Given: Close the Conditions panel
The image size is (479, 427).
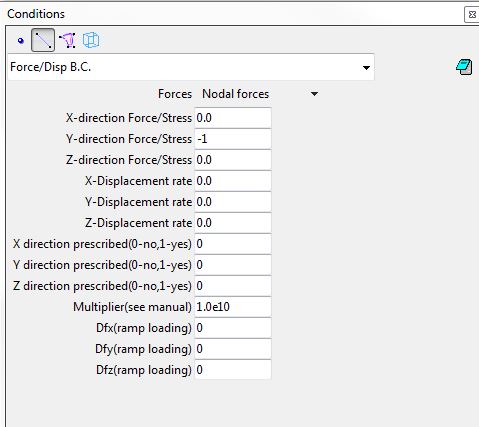Looking at the screenshot, I should coord(472,15).
